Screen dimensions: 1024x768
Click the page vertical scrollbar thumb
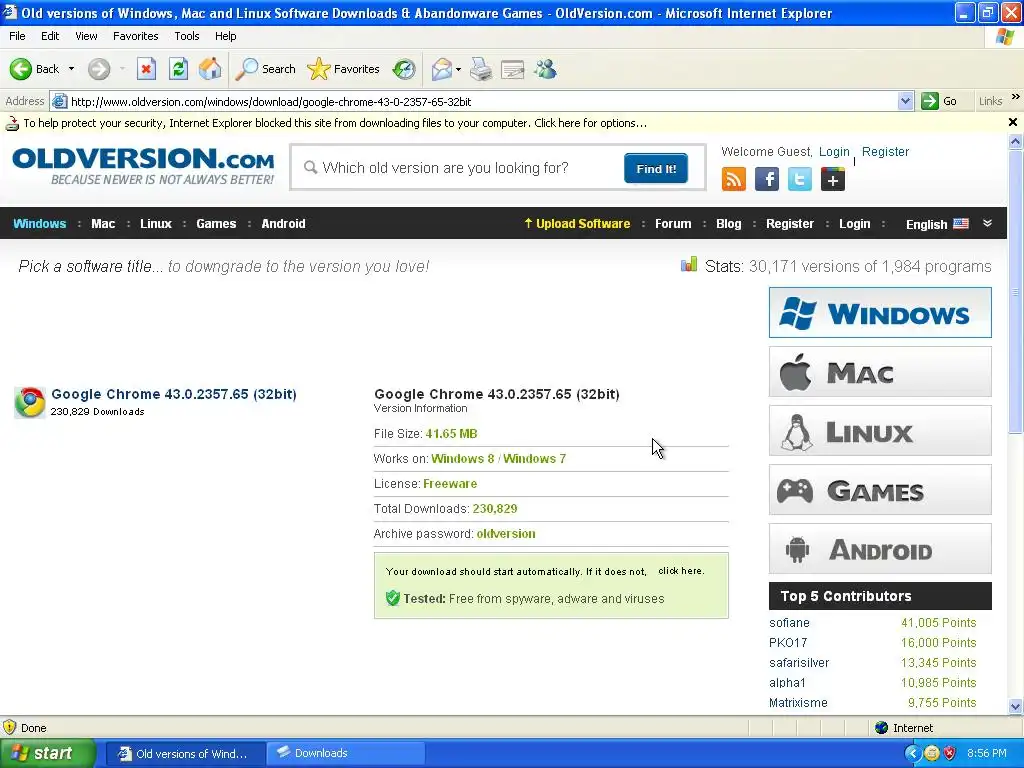(x=1015, y=291)
